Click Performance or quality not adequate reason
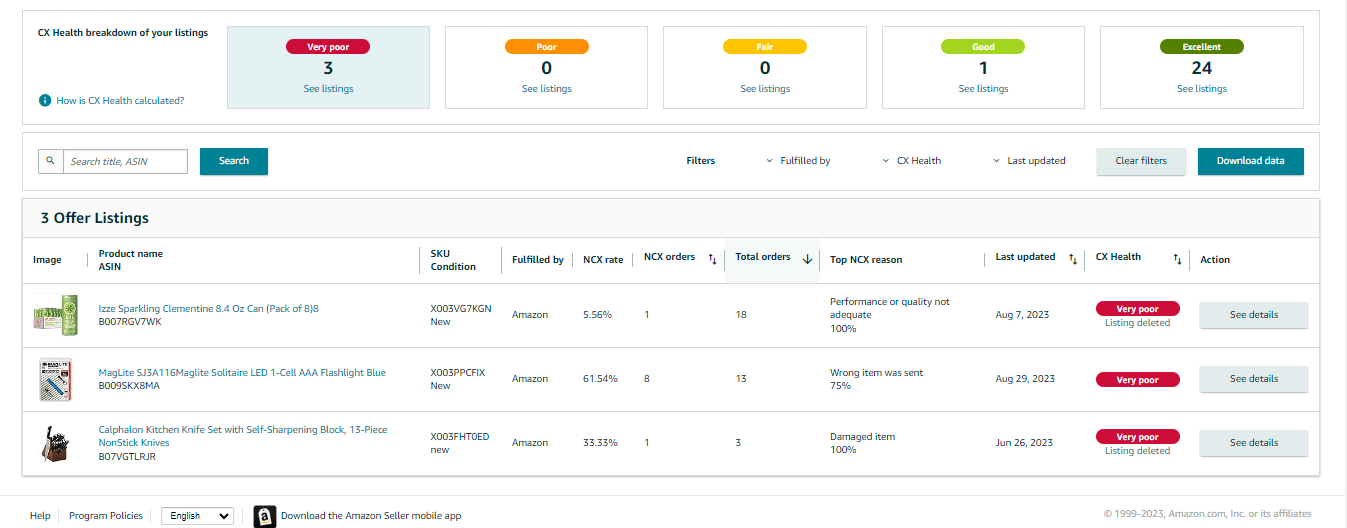The width and height of the screenshot is (1347, 528). pyautogui.click(x=890, y=308)
